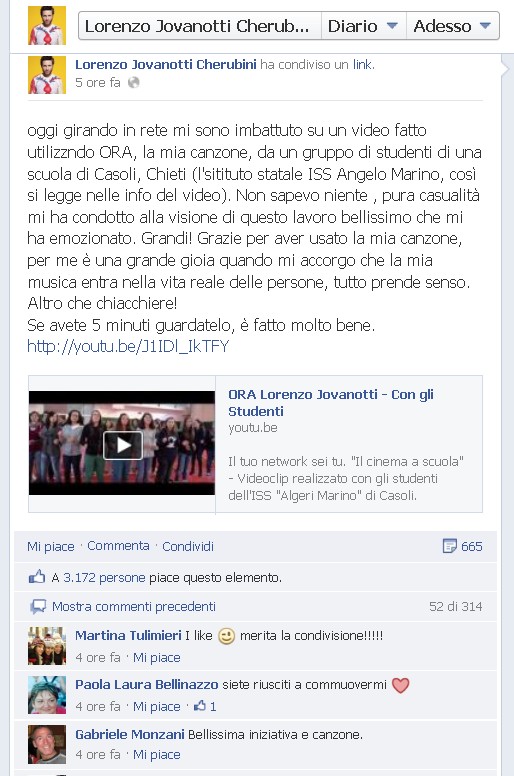This screenshot has height=776, width=514.
Task: Open ORA Lorenzo Jovanotti - Con gli Studenti title
Action: tap(330, 403)
